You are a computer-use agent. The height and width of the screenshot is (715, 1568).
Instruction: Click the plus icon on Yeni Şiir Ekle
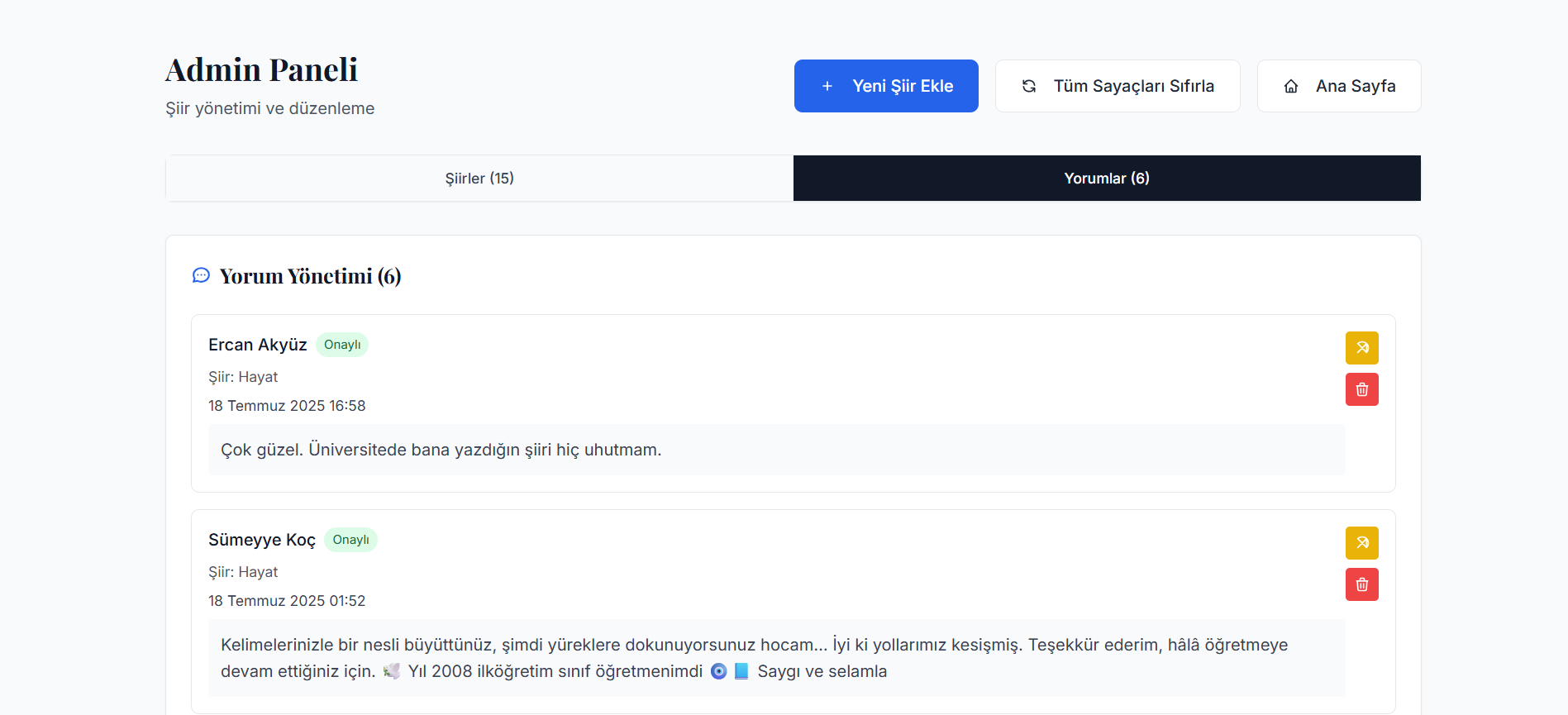pos(827,86)
